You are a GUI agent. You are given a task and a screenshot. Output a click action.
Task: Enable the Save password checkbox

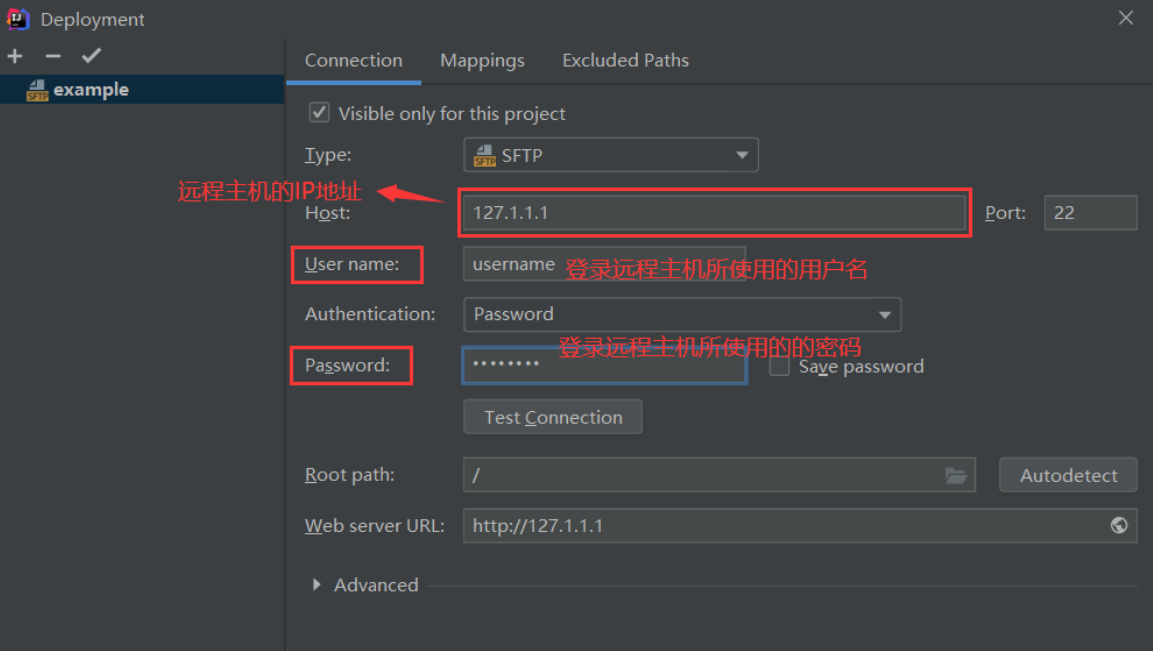pos(780,367)
